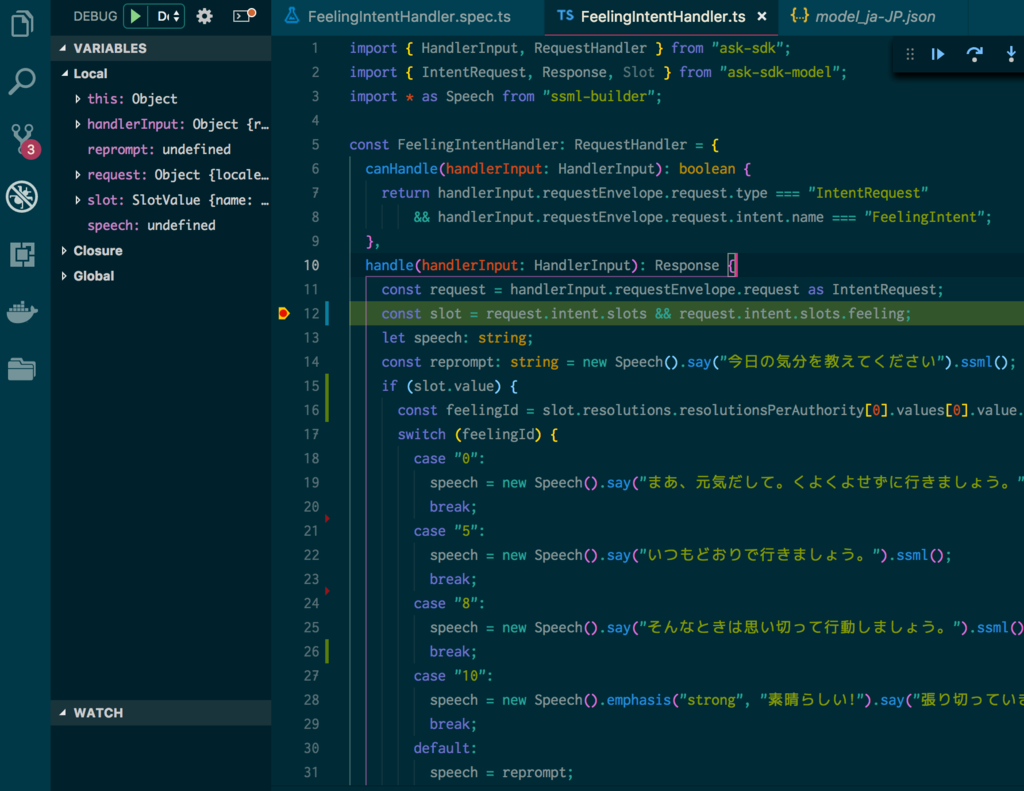Viewport: 1024px width, 791px height.
Task: Open the Explorer files icon in activity bar
Action: coord(22,24)
